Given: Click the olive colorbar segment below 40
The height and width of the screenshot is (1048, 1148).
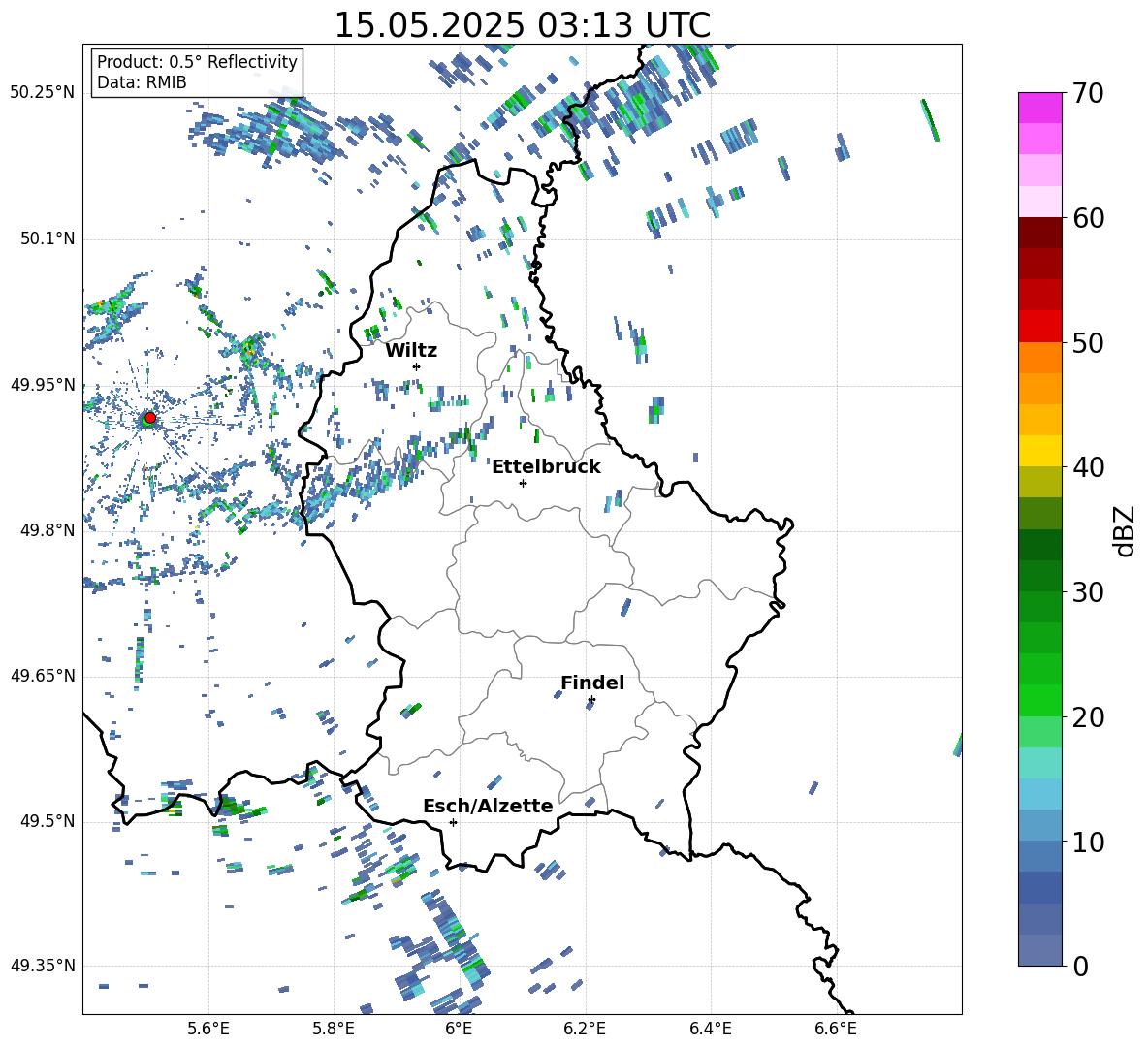Looking at the screenshot, I should (1040, 482).
